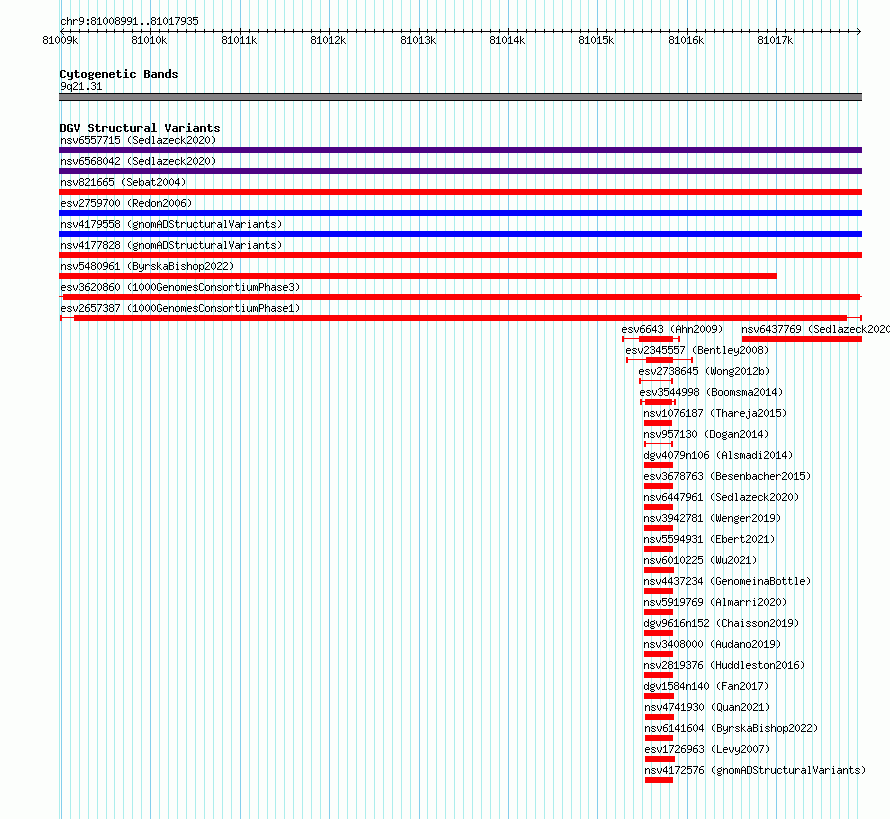The width and height of the screenshot is (890, 819).
Task: Click the purple bar under nsv6568042
Action: pyautogui.click(x=460, y=171)
